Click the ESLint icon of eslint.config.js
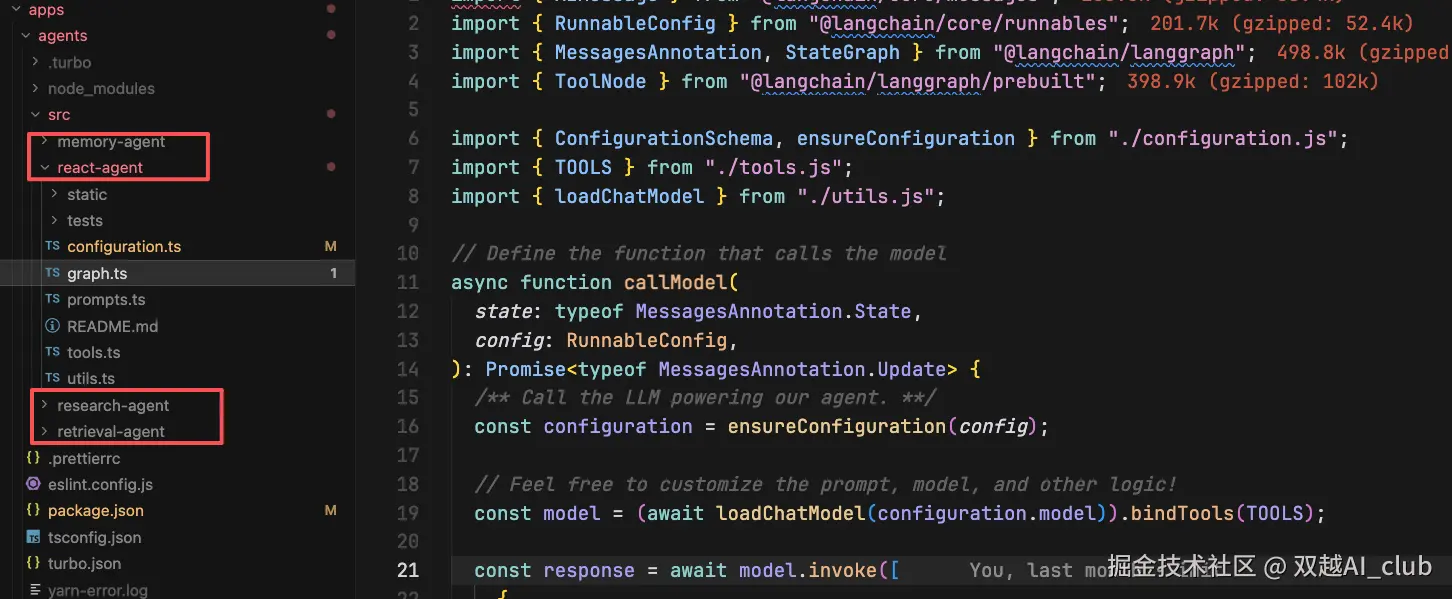1452x599 pixels. click(x=33, y=484)
